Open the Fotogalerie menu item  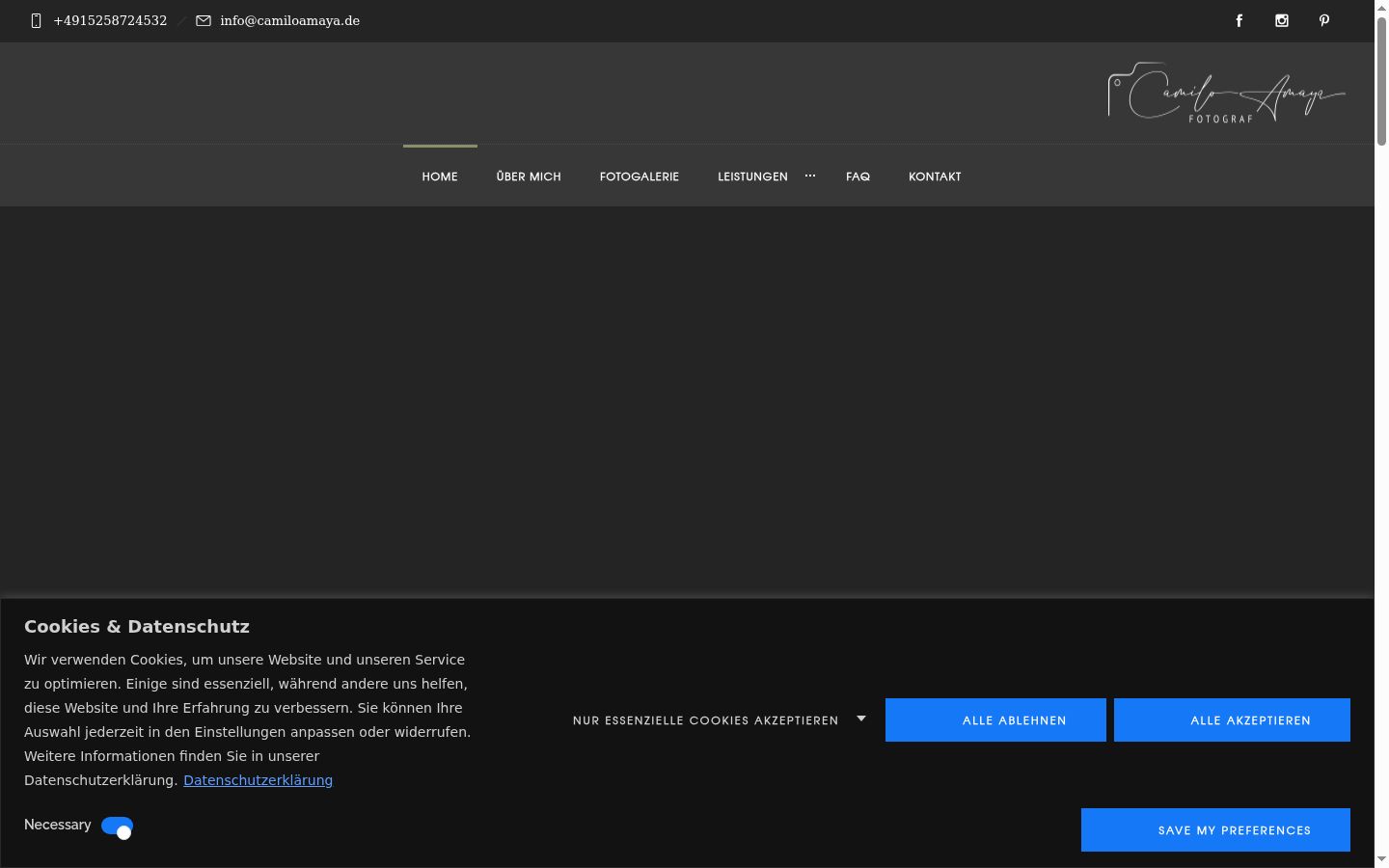640,176
